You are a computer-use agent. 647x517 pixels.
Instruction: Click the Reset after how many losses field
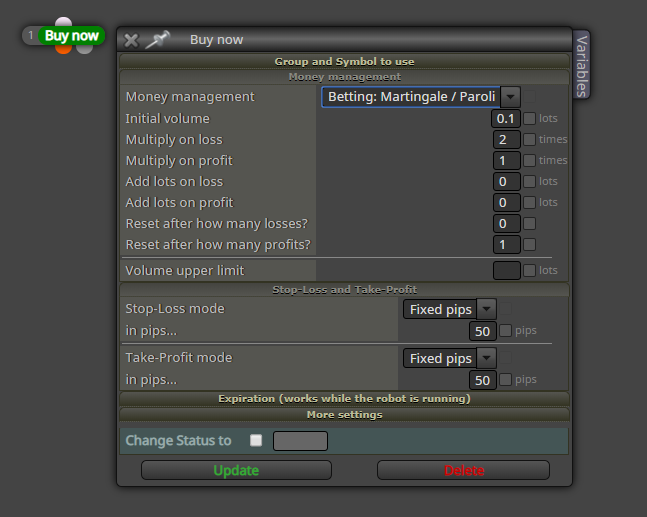pyautogui.click(x=507, y=224)
